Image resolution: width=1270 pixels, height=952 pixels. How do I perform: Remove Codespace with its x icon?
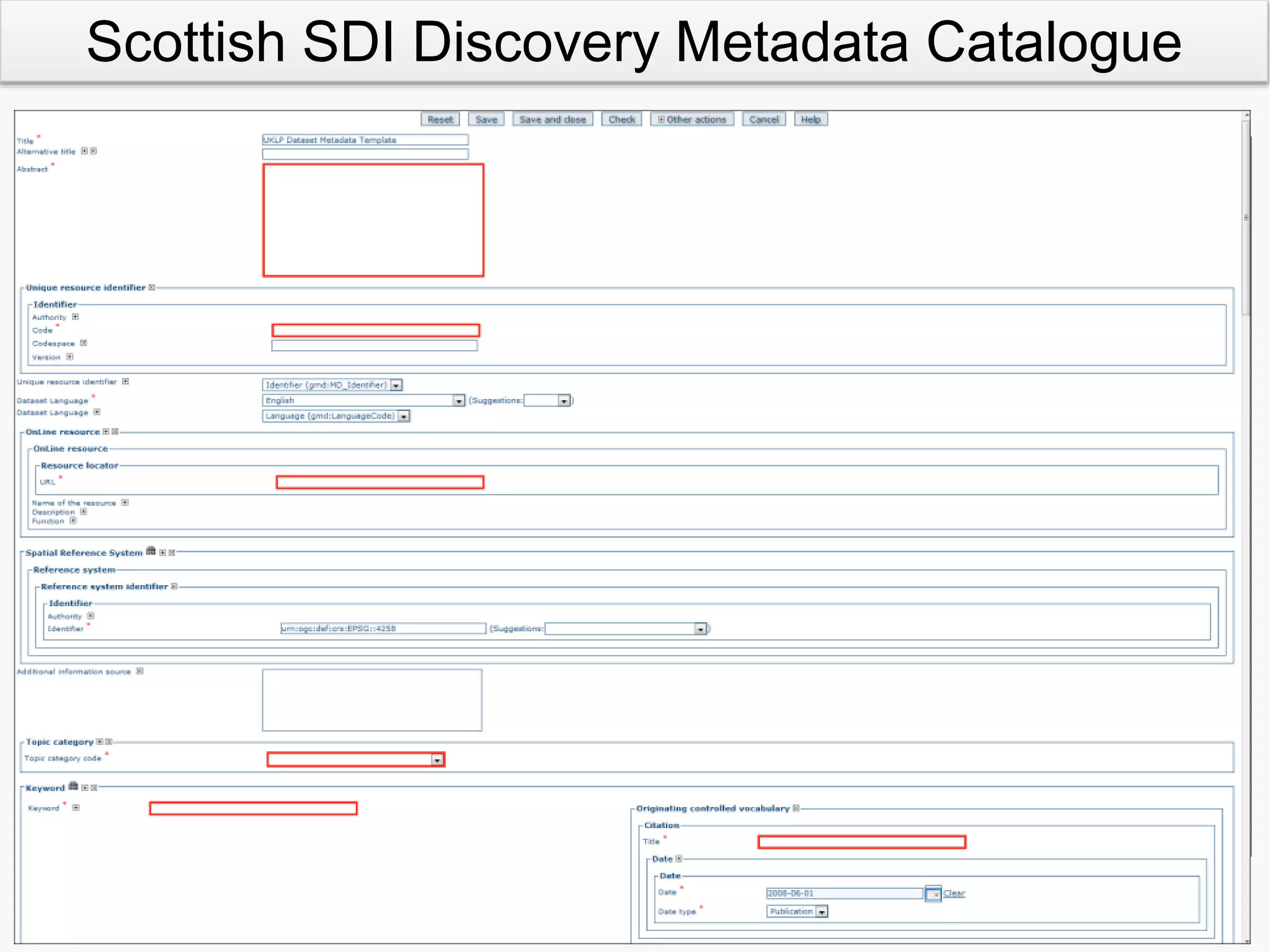coord(84,343)
